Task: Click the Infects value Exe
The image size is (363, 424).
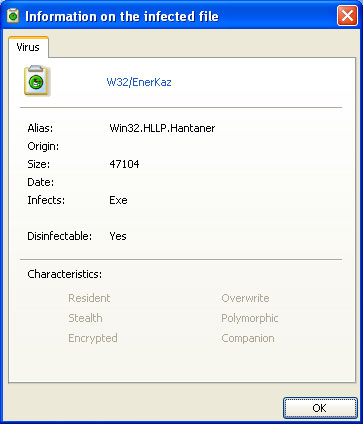Action: 118,200
